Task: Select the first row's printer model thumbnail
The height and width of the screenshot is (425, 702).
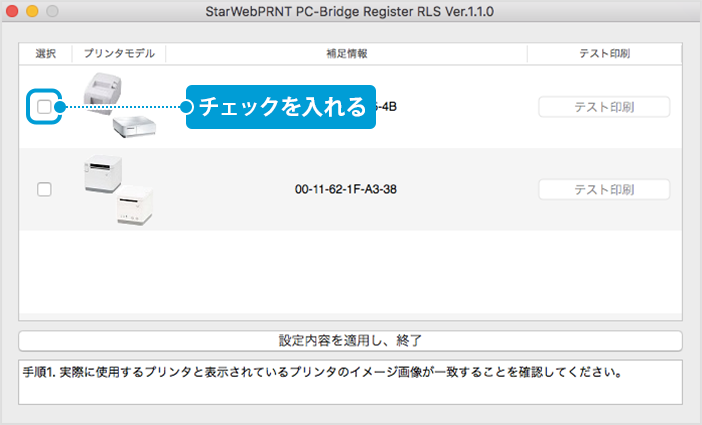Action: 120,105
